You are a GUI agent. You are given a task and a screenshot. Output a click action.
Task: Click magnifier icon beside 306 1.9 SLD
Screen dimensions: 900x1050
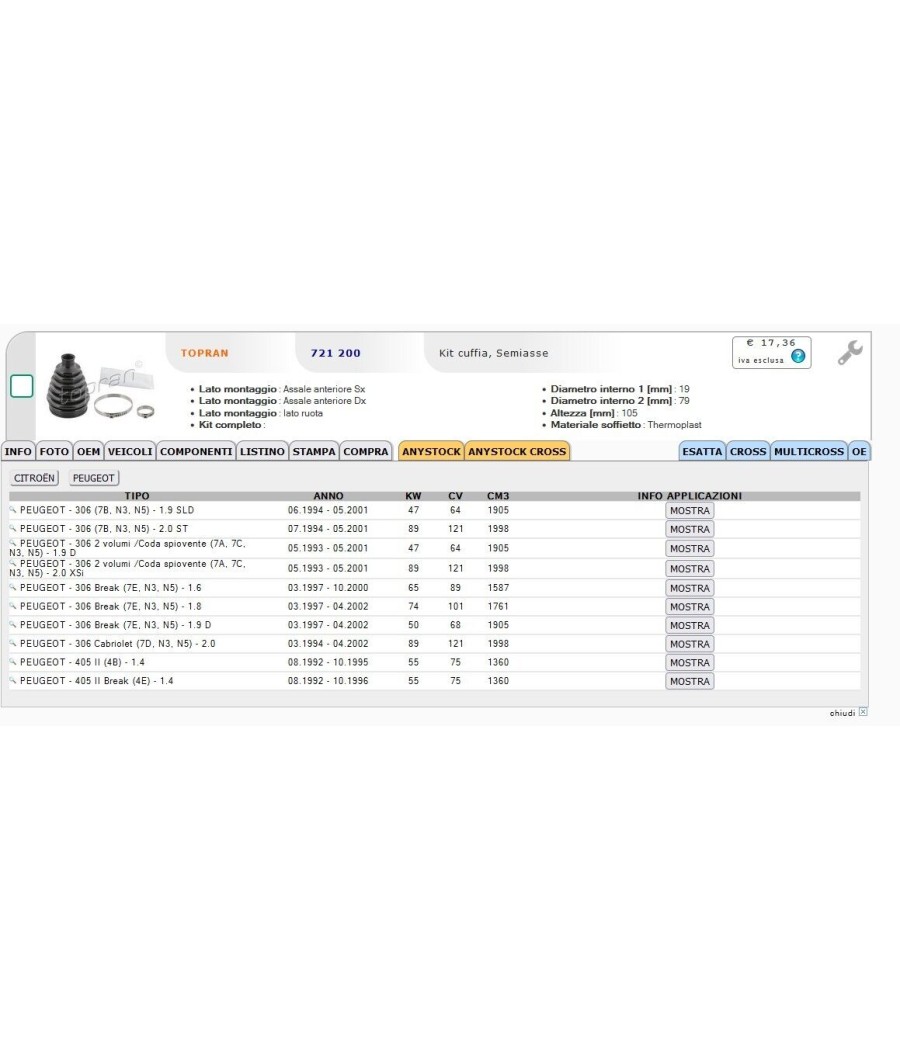pos(13,510)
